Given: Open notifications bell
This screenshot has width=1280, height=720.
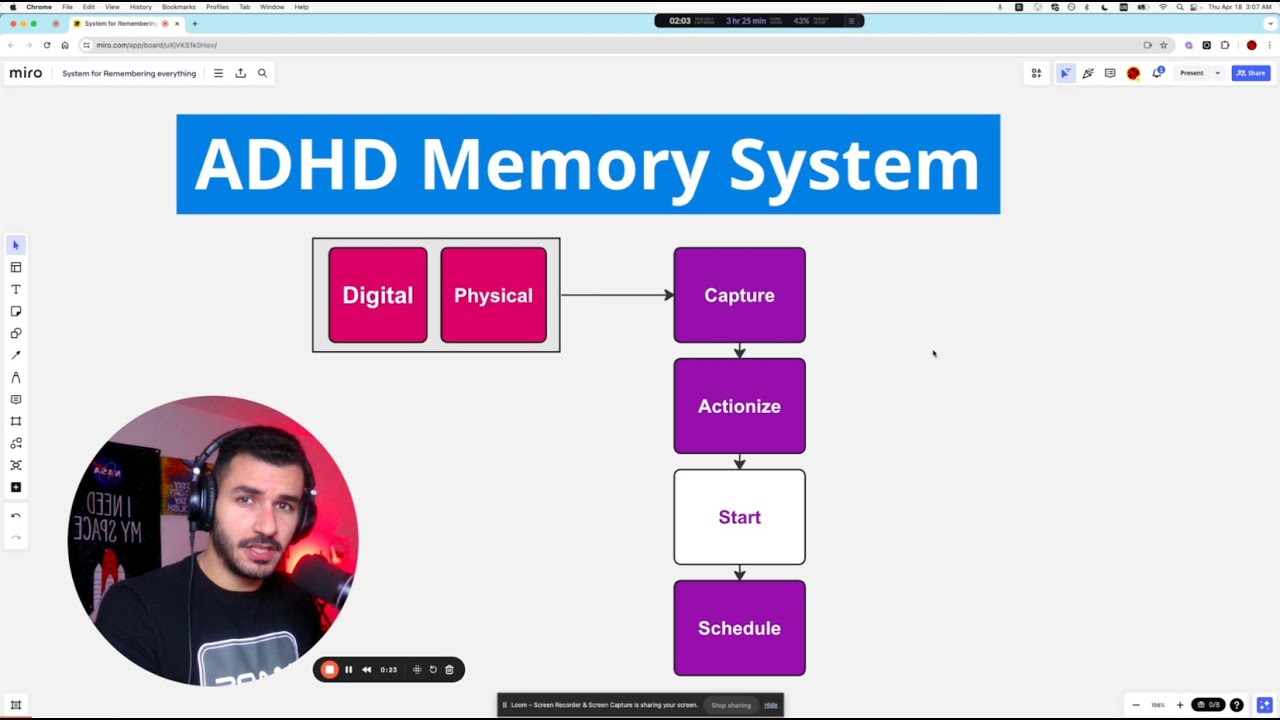Looking at the screenshot, I should 1158,73.
